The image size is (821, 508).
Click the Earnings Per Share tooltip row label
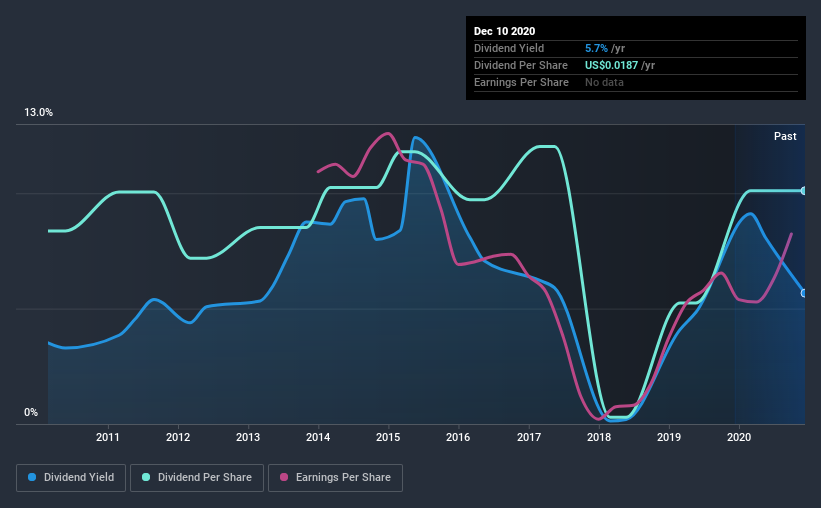tap(521, 82)
